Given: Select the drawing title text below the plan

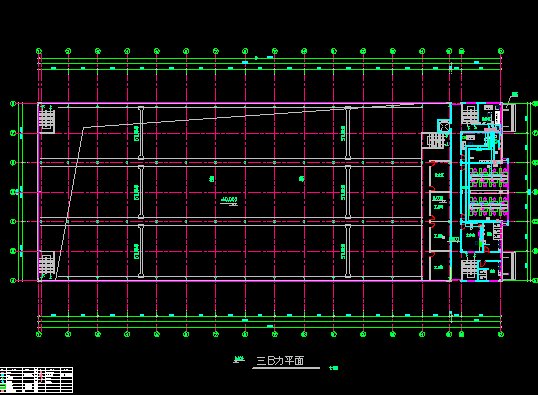Looking at the screenshot, I should (x=280, y=361).
